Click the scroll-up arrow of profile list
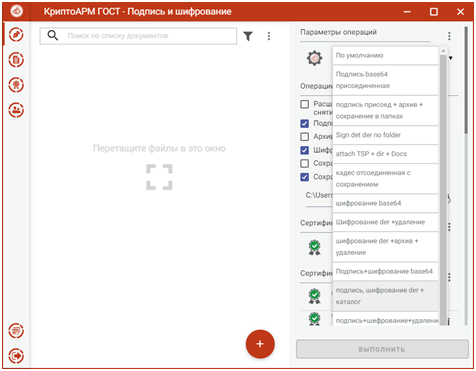Screen dimensions: 476x371 443,51
